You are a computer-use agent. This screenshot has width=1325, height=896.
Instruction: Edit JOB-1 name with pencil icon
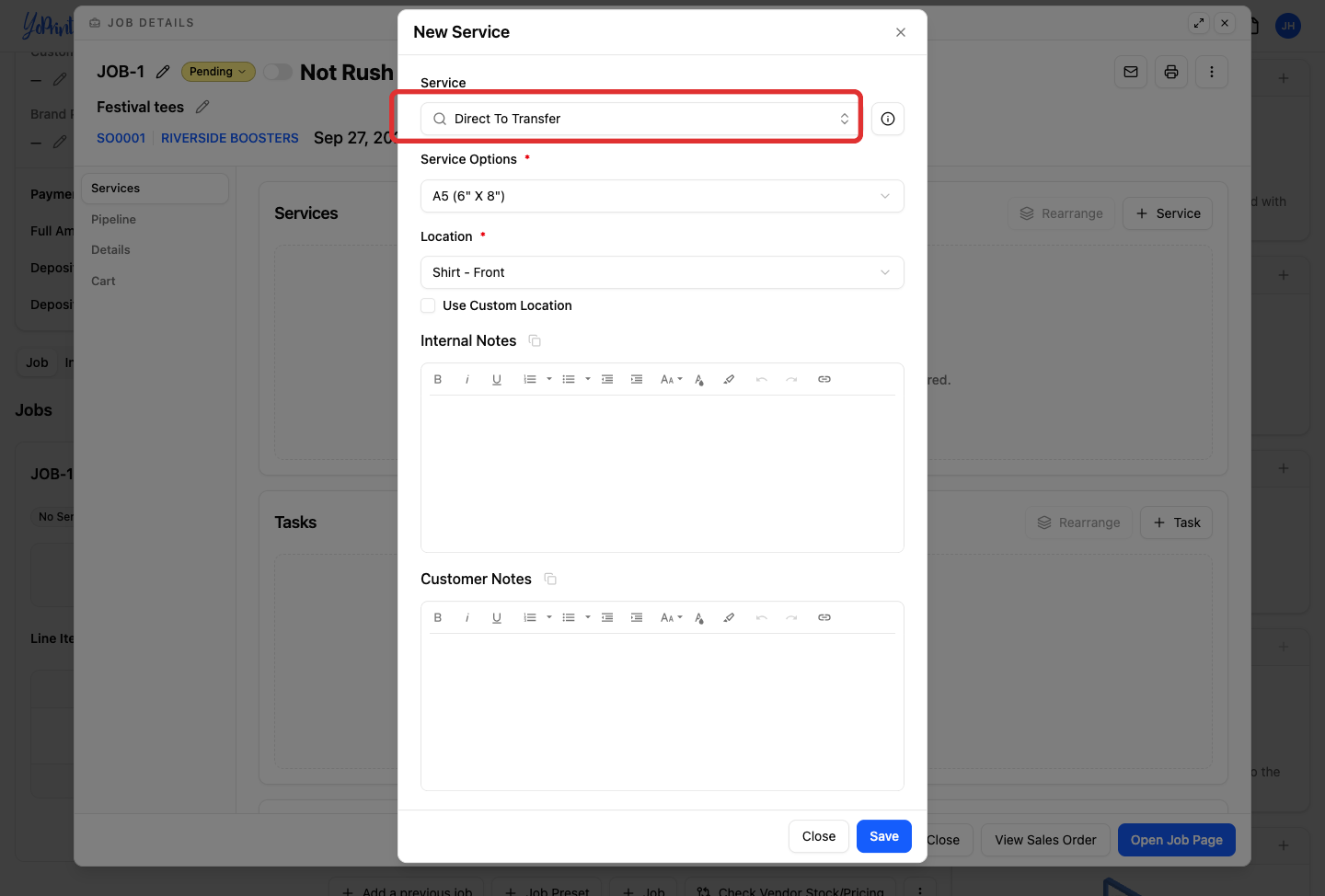click(163, 72)
